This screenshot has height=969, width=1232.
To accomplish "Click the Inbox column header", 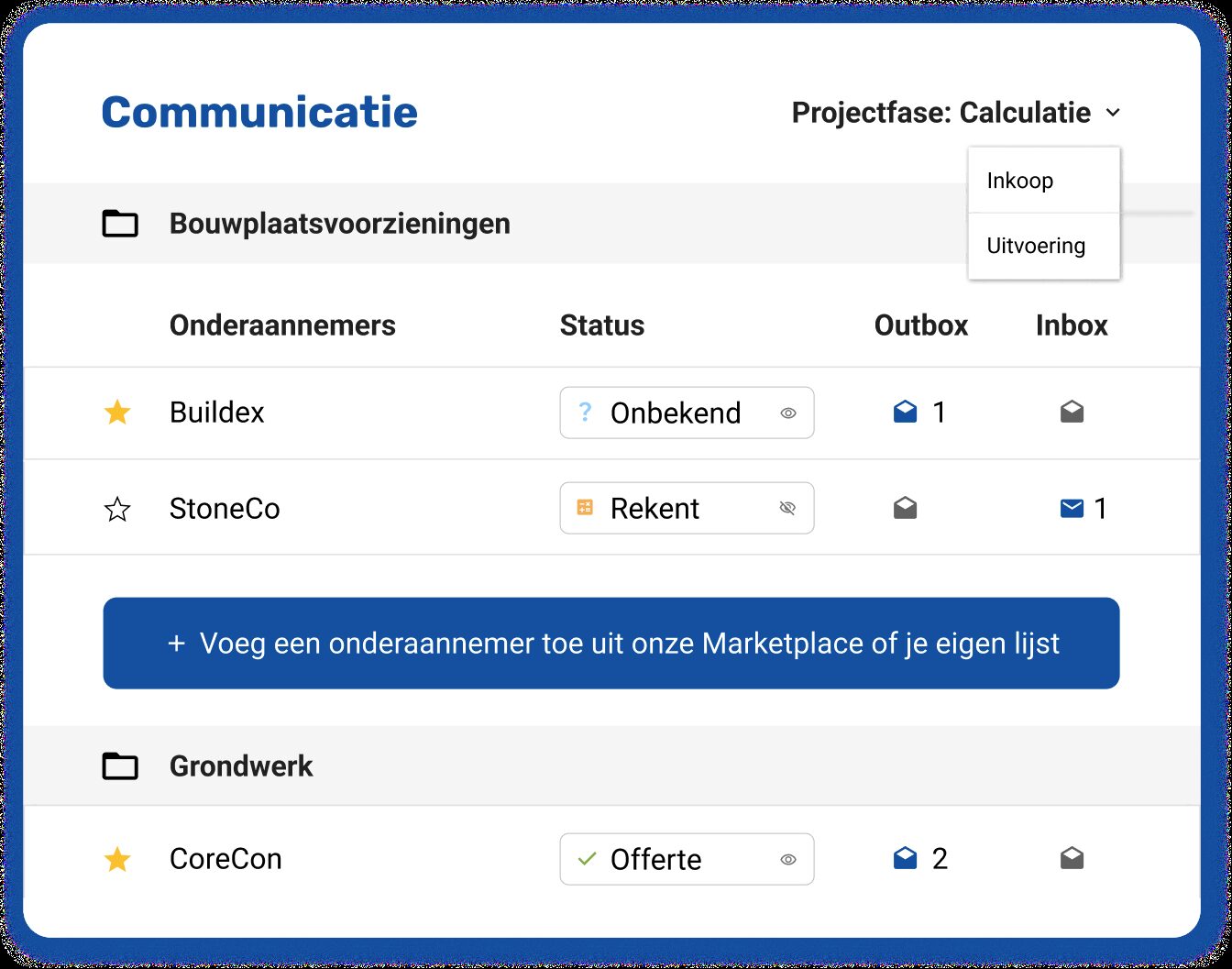I will [1072, 325].
